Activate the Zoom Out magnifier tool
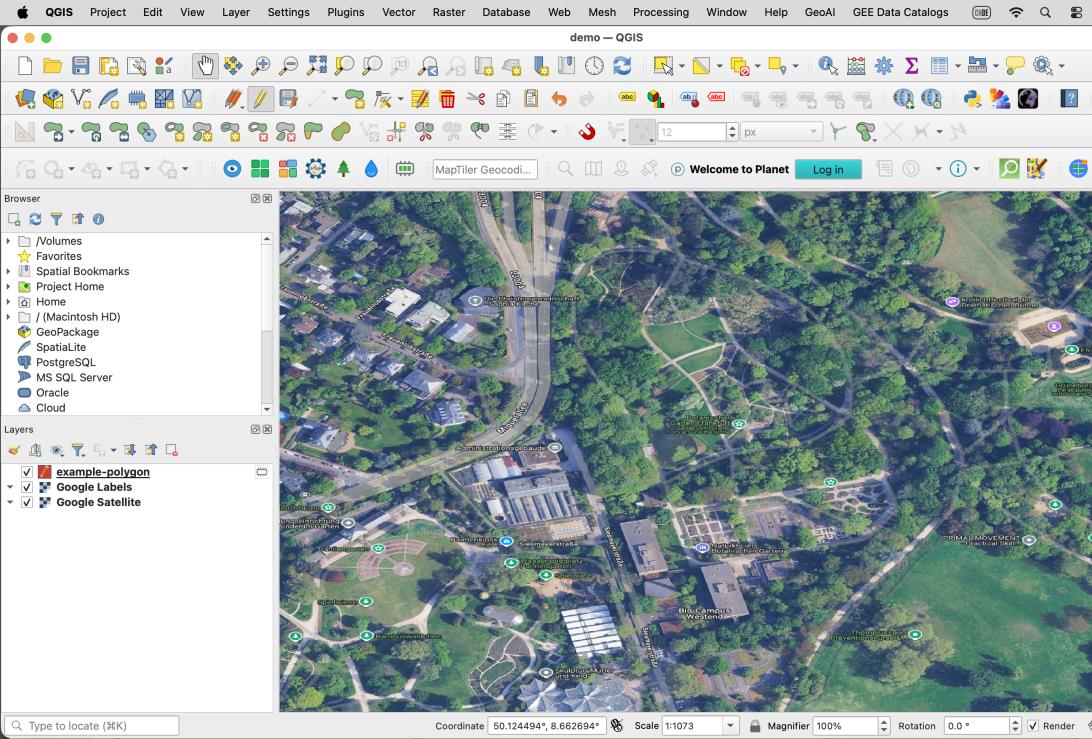The image size is (1092, 739). [288, 66]
